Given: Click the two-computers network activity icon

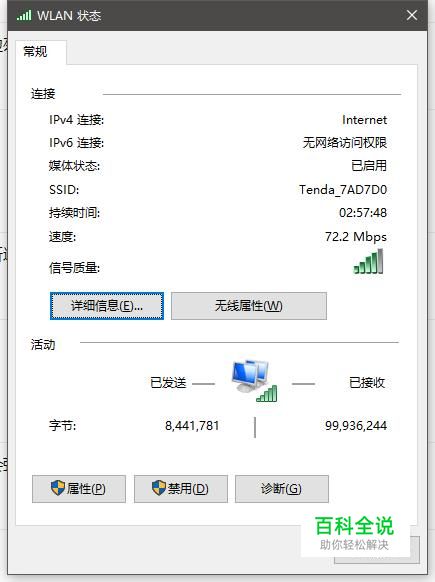Looking at the screenshot, I should pyautogui.click(x=254, y=381).
